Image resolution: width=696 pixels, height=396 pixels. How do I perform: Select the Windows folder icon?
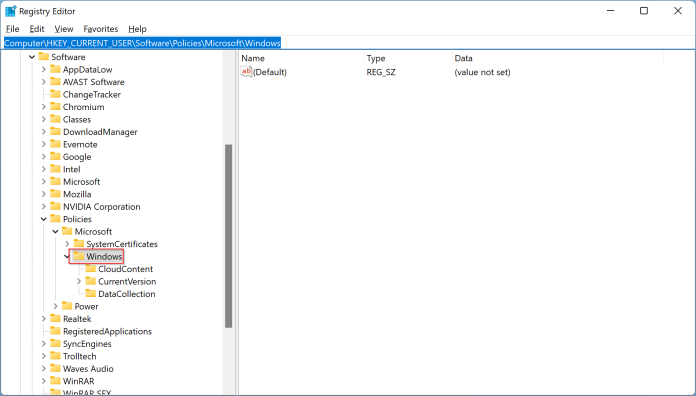pyautogui.click(x=79, y=256)
